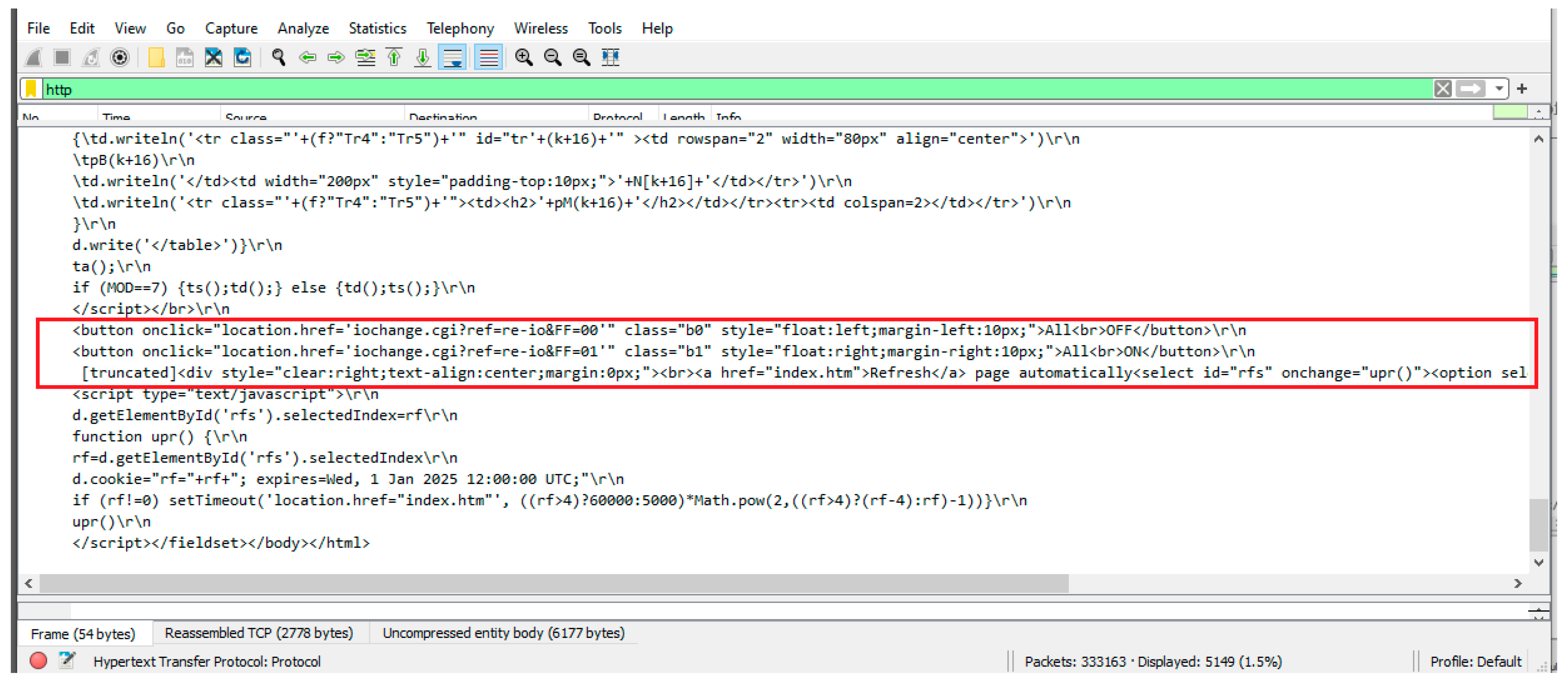Switch to Reassembled TCP tab
Image resolution: width=1568 pixels, height=683 pixels.
[259, 633]
